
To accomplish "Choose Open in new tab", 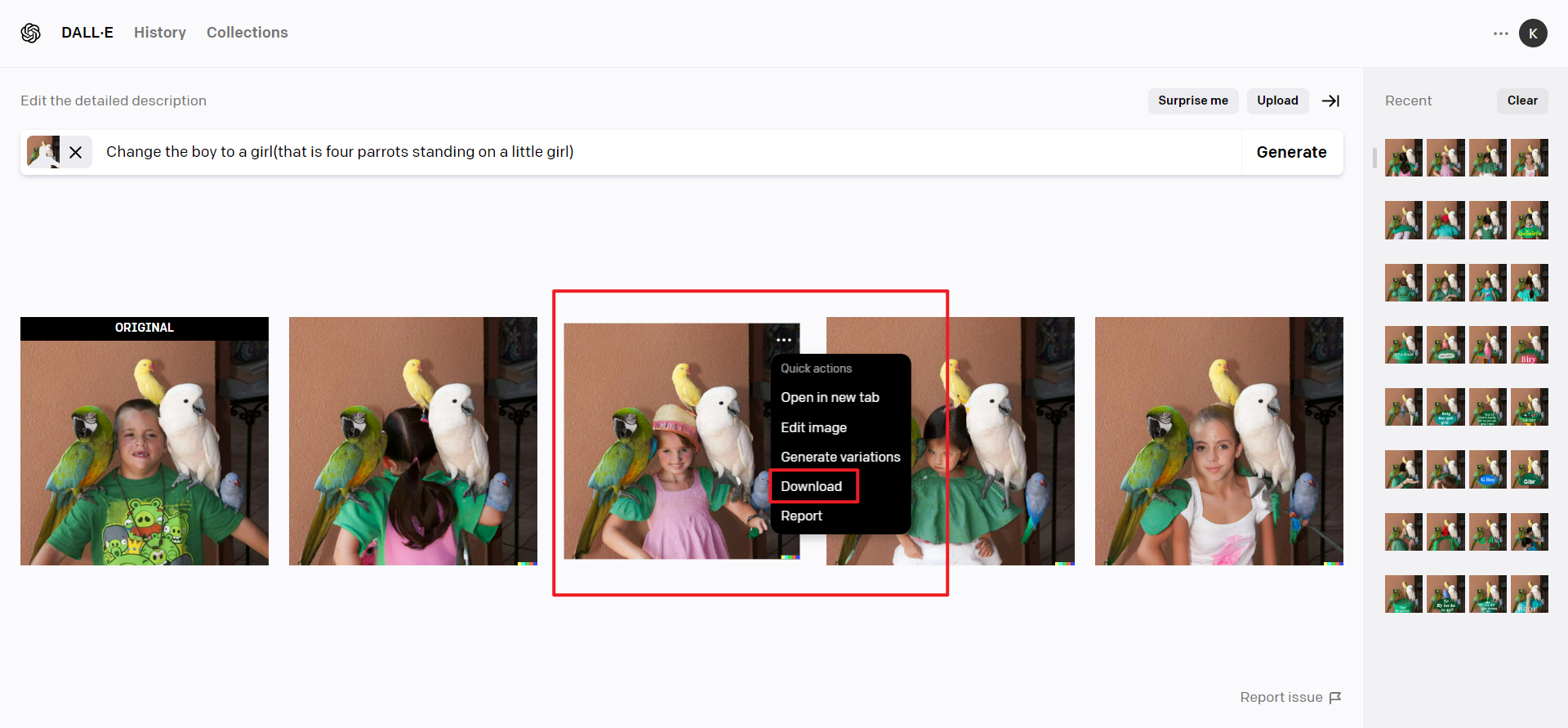I will point(830,398).
